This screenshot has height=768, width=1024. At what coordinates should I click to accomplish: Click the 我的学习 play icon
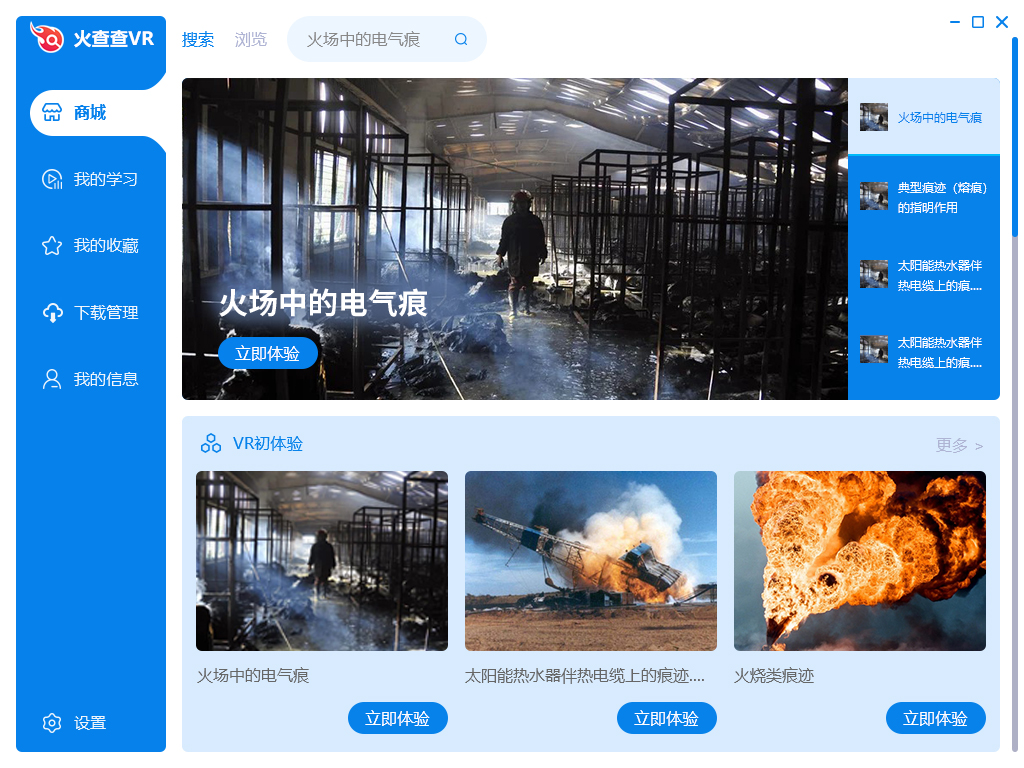(52, 179)
